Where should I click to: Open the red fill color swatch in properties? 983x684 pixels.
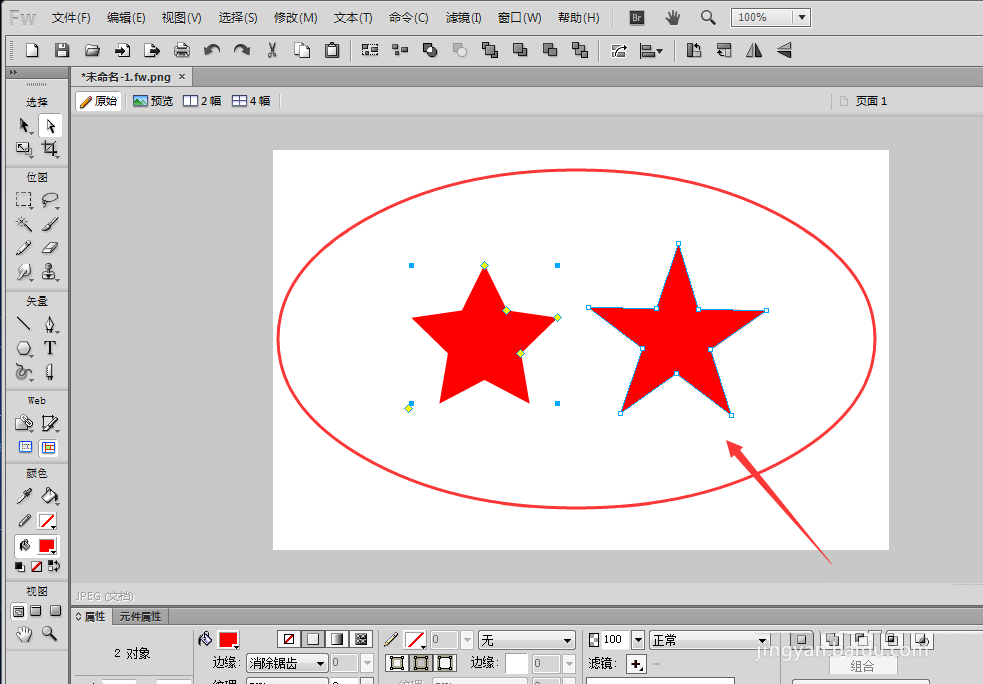click(228, 640)
